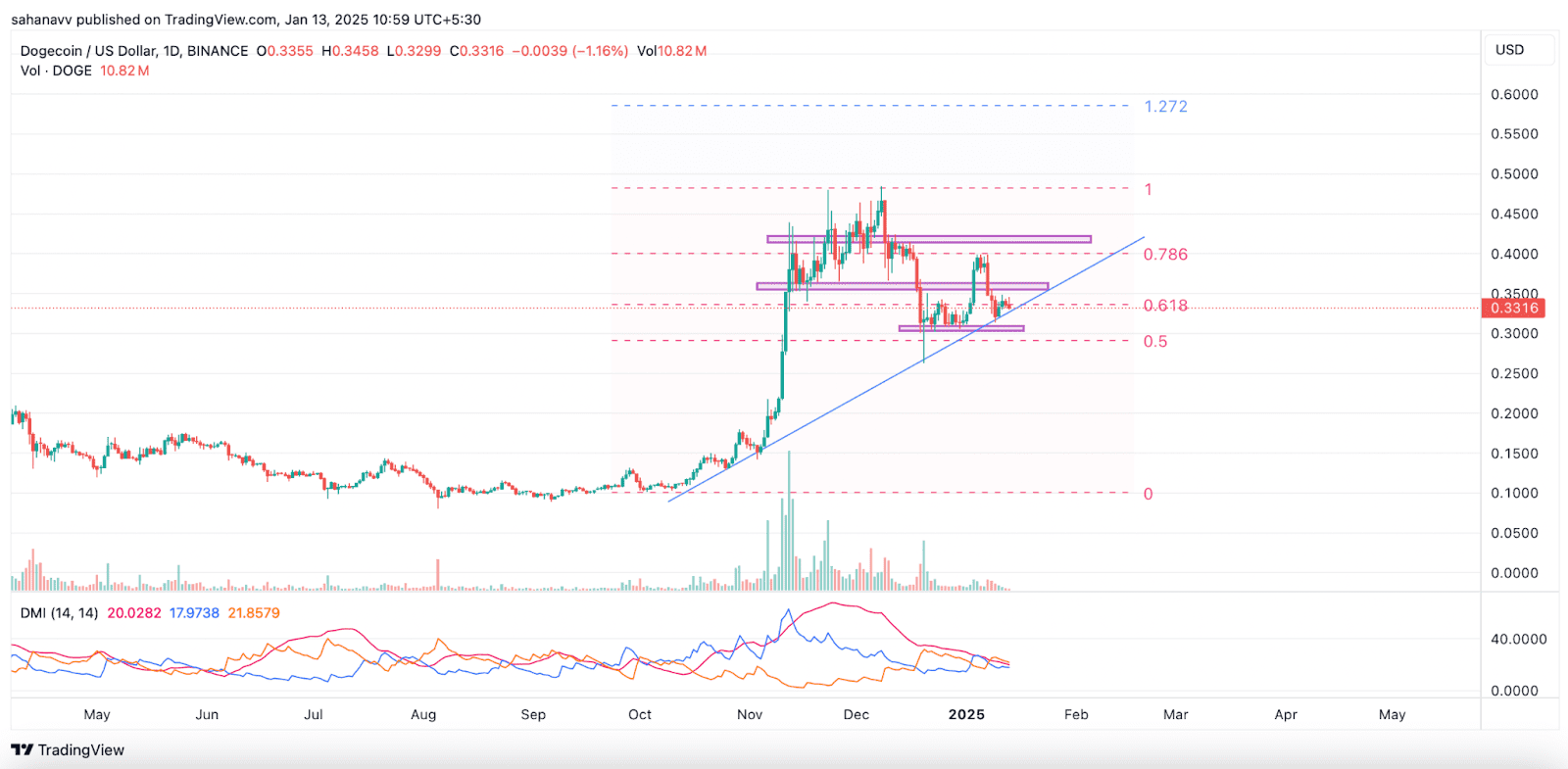
Task: Click the low price value L0.3299
Action: click(415, 51)
